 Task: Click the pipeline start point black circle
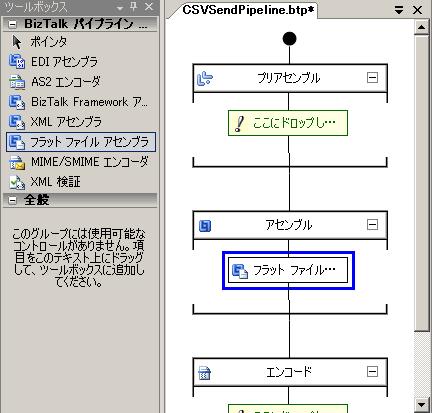click(289, 39)
